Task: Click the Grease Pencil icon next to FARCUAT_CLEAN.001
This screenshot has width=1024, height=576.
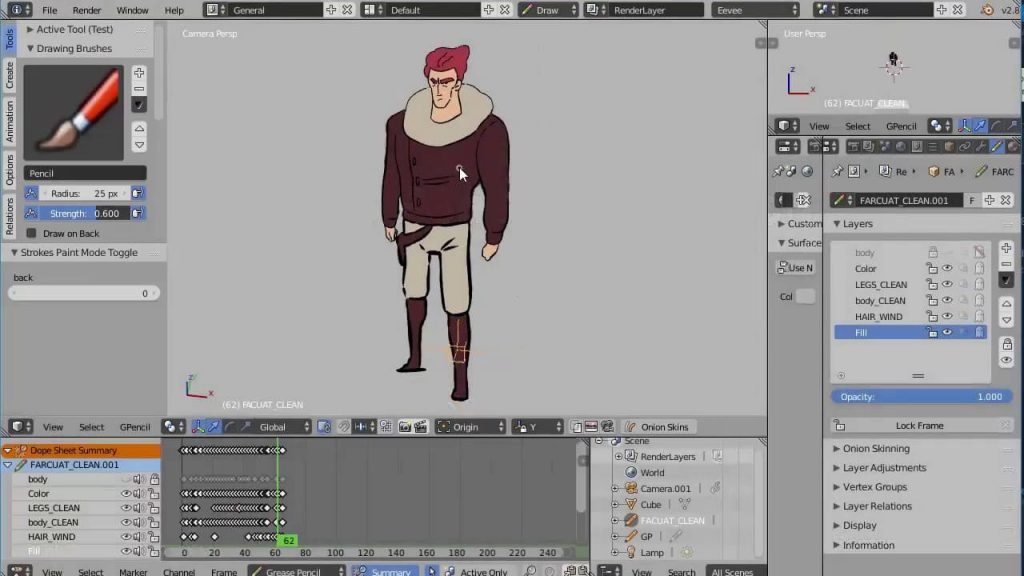Action: pos(840,199)
